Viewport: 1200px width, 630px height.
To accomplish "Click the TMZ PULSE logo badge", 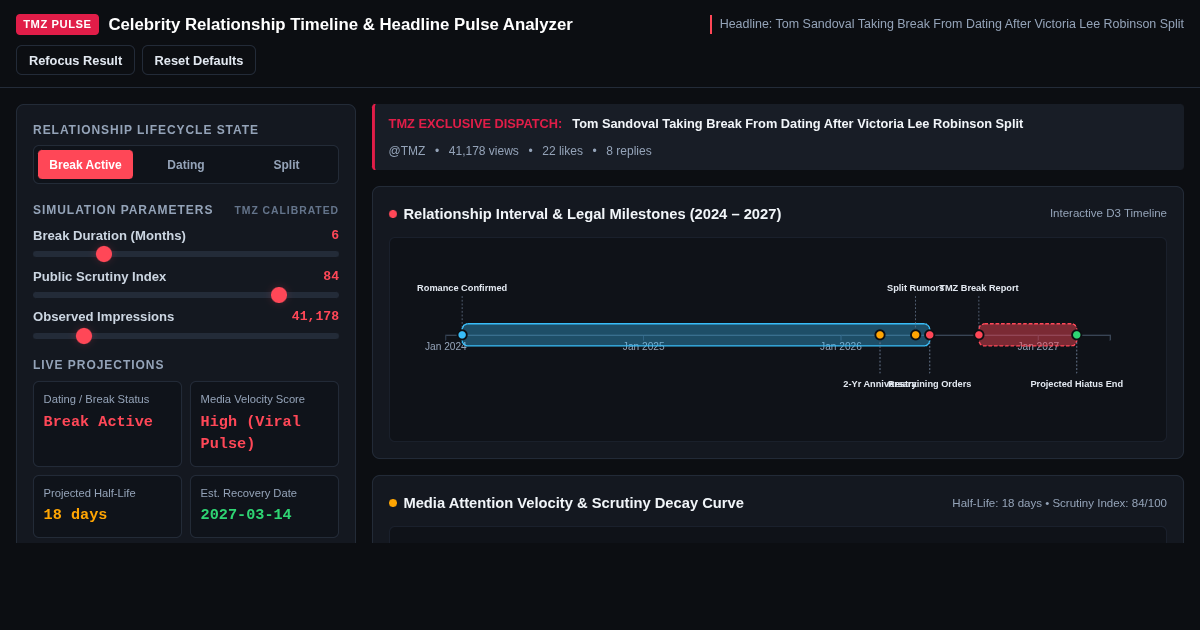I will (x=57, y=24).
